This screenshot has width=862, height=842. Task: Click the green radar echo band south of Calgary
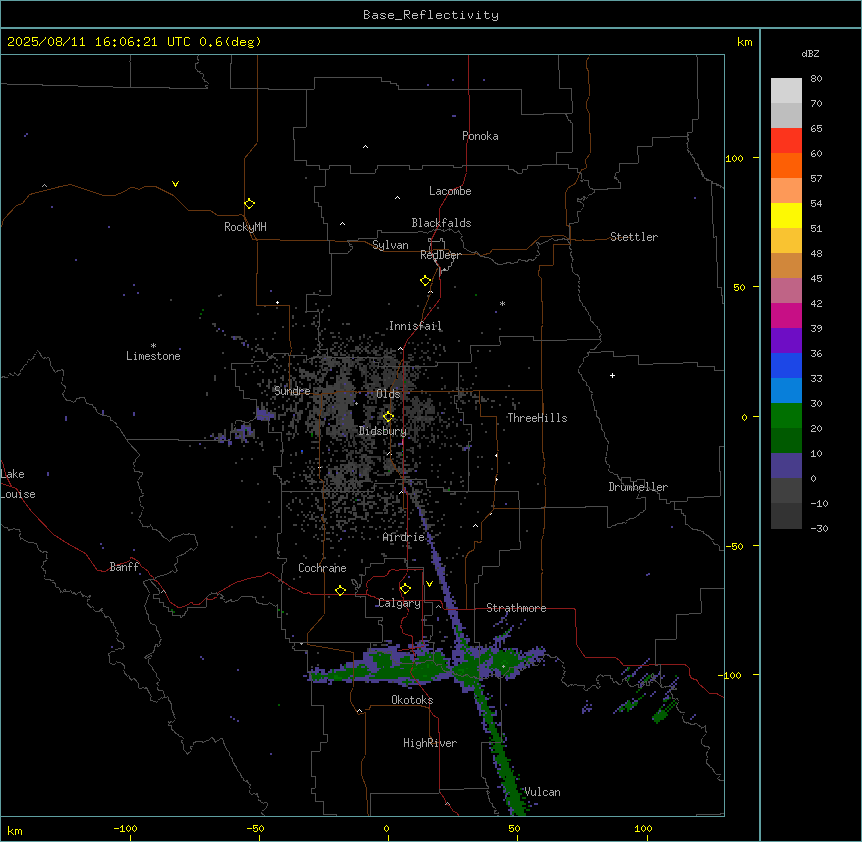418,668
